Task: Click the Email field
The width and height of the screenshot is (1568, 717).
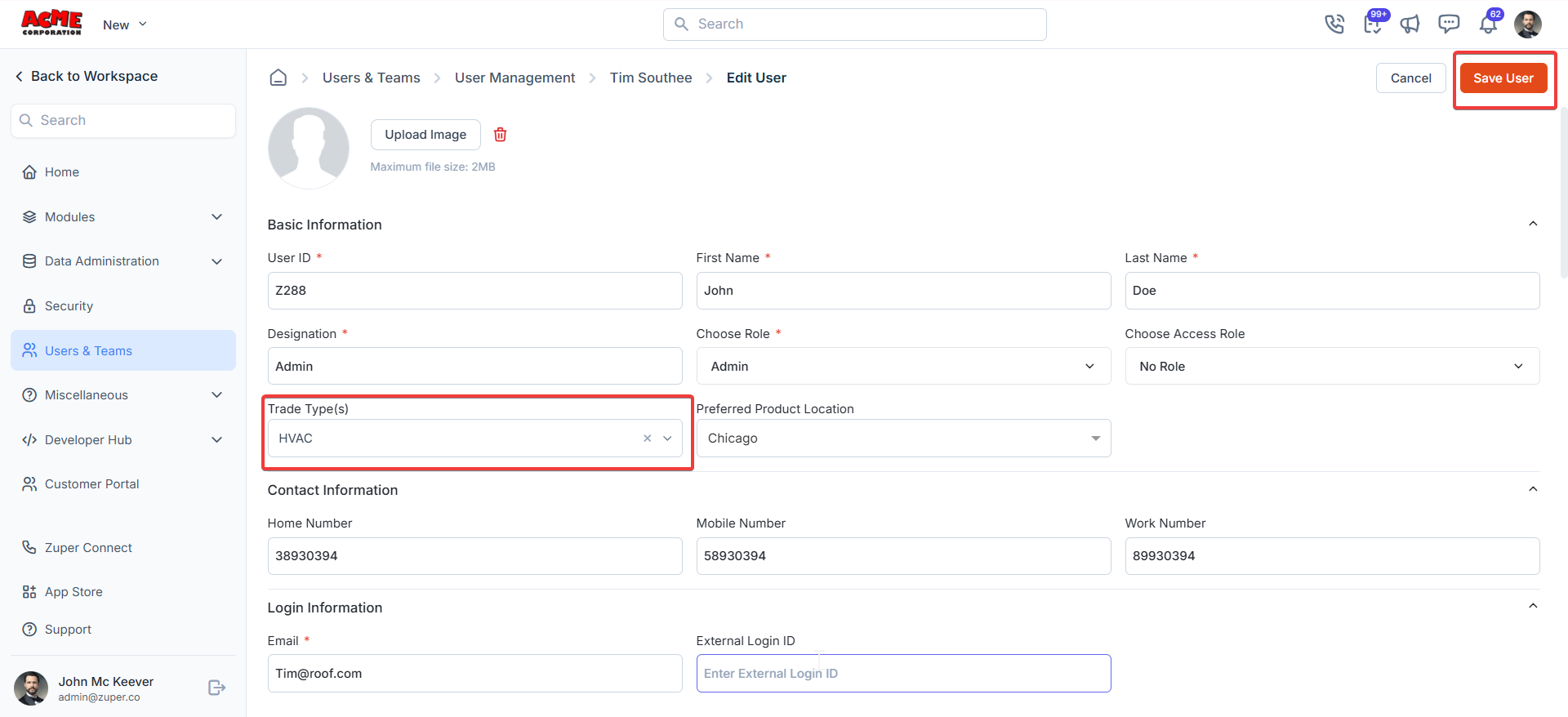Action: (474, 674)
